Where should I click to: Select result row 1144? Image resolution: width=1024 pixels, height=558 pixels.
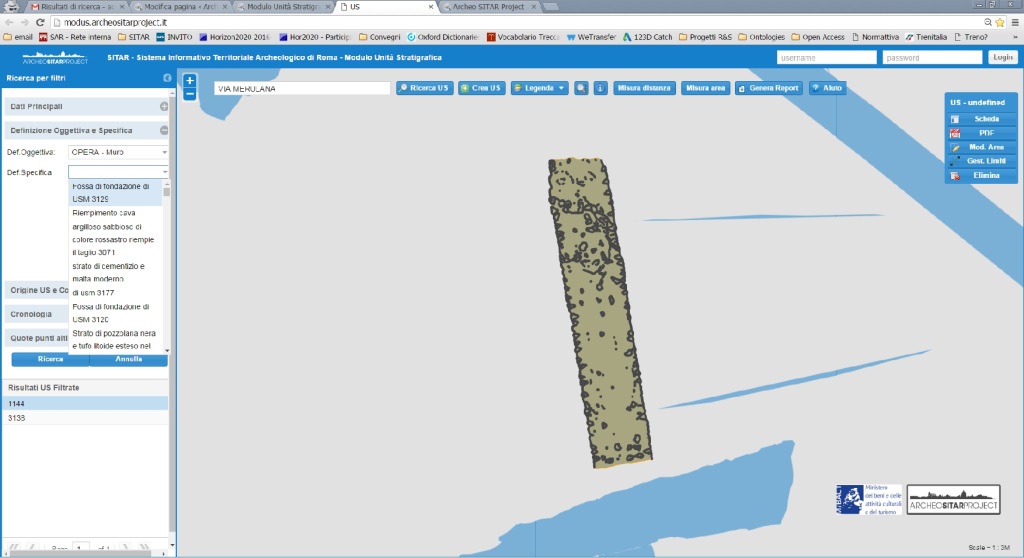point(86,404)
